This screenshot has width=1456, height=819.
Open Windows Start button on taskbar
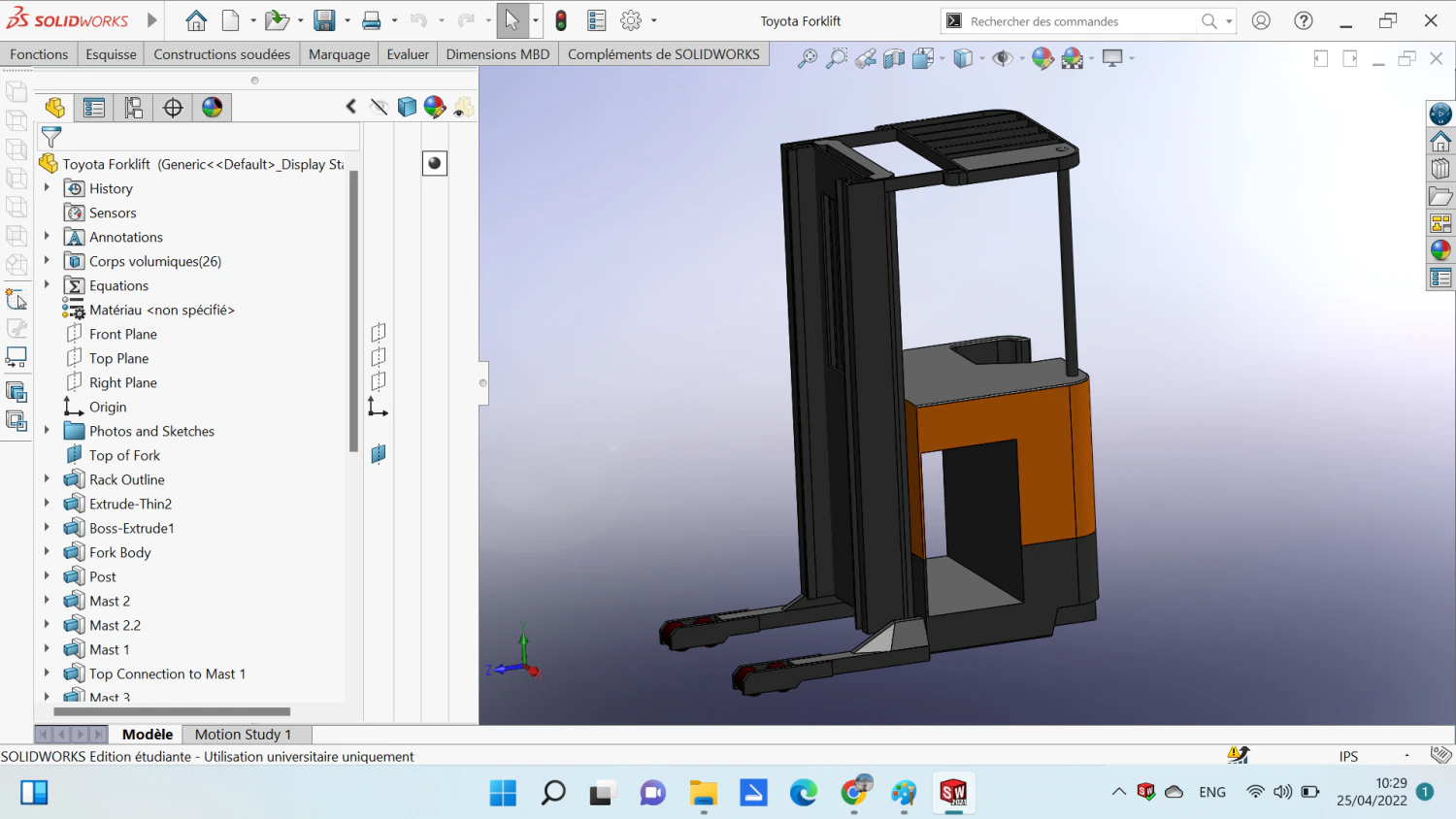tap(503, 793)
